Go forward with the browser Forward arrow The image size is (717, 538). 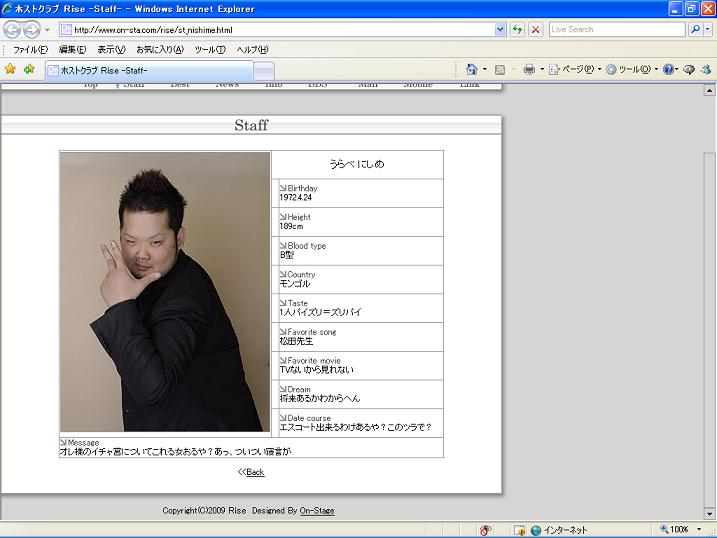pyautogui.click(x=32, y=30)
